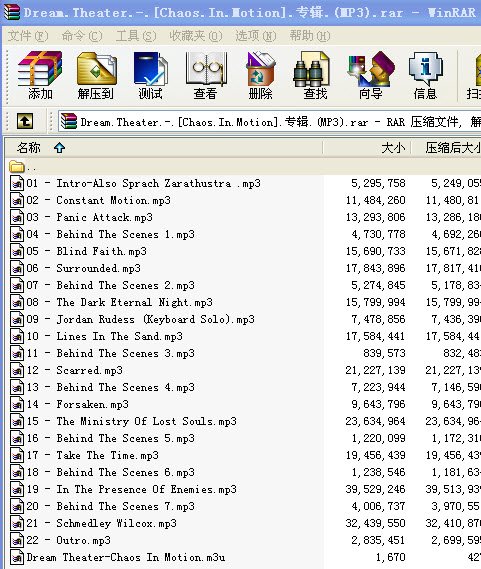481x569 pixels.
Task: Click the 测试 (Test) archive icon
Action: click(150, 75)
